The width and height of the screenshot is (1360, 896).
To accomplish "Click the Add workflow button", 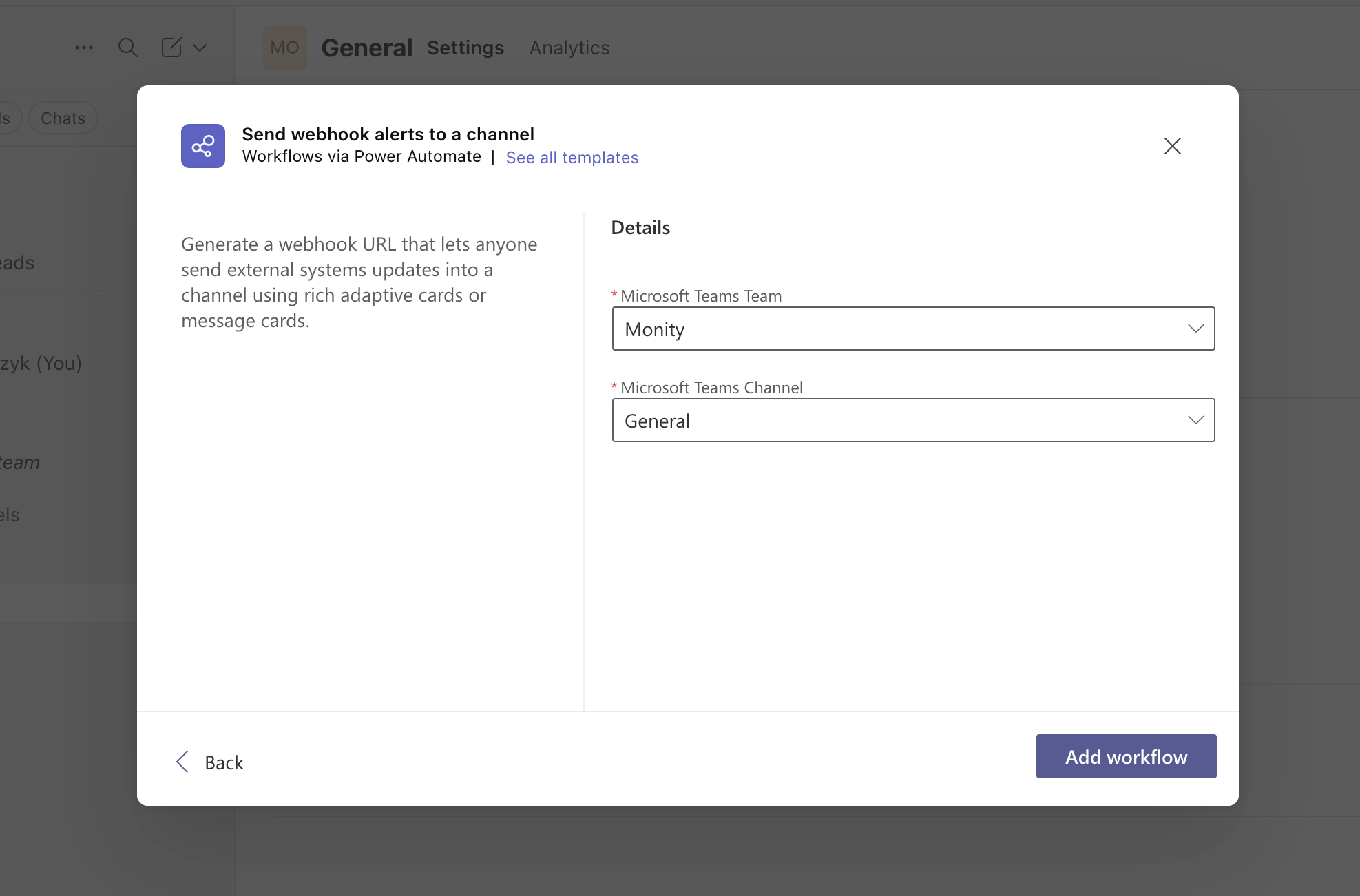I will click(x=1126, y=756).
